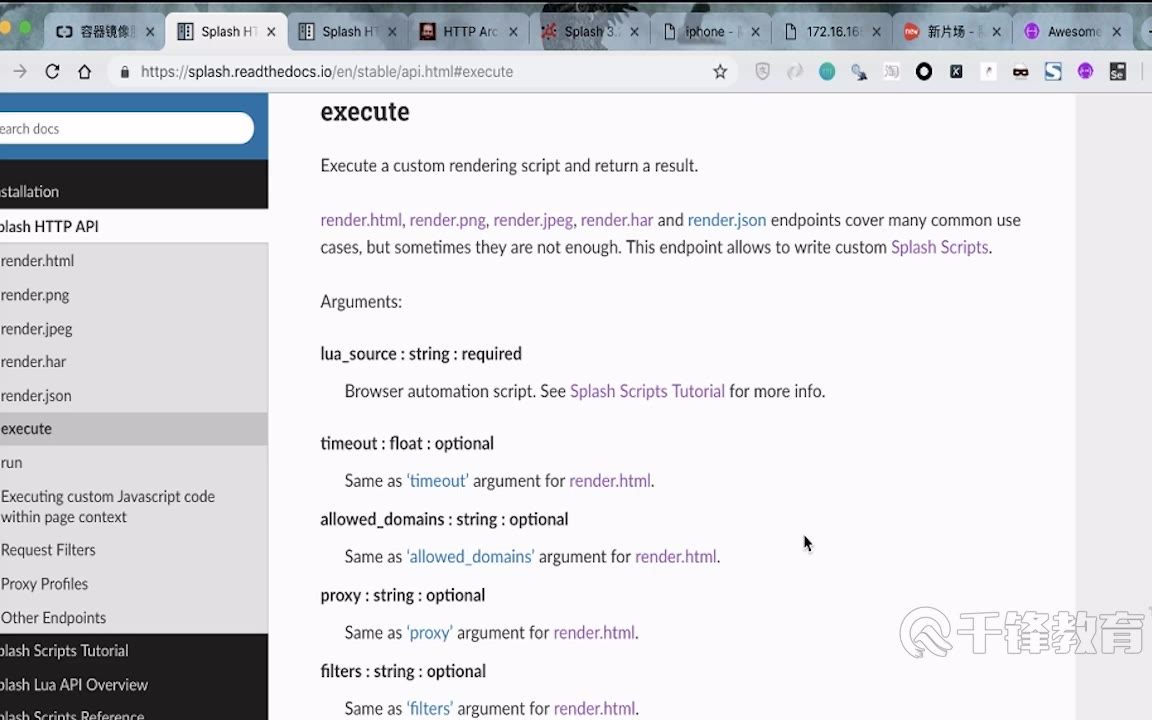Click the purple round face extension icon

1085,71
